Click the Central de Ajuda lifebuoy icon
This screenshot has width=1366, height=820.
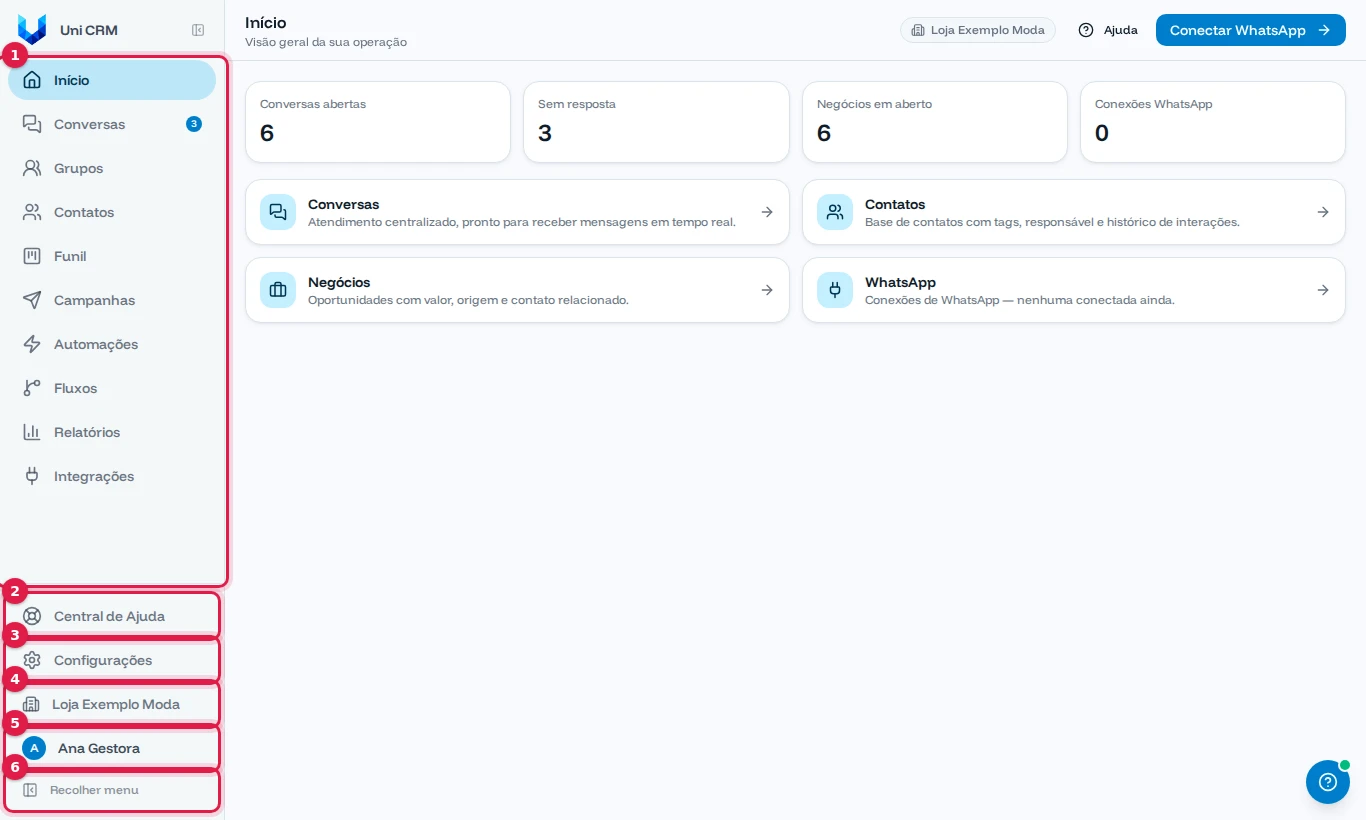32,616
